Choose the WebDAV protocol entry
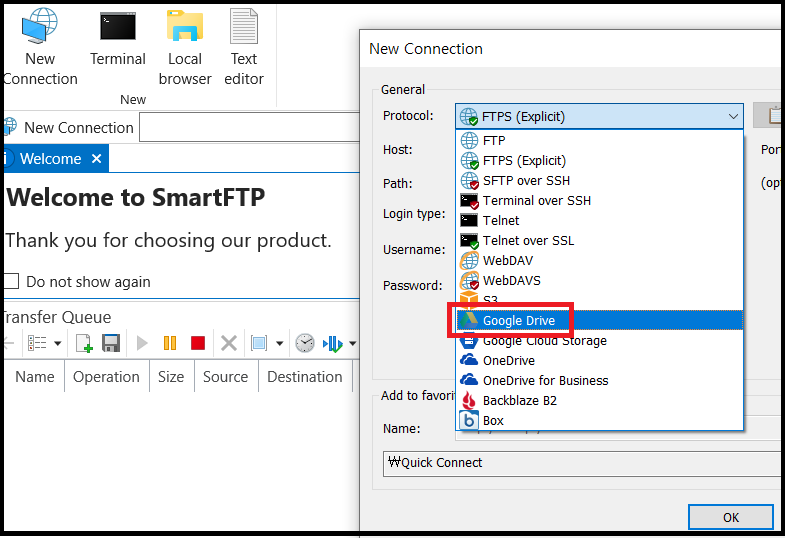This screenshot has height=538, width=785. pos(599,261)
